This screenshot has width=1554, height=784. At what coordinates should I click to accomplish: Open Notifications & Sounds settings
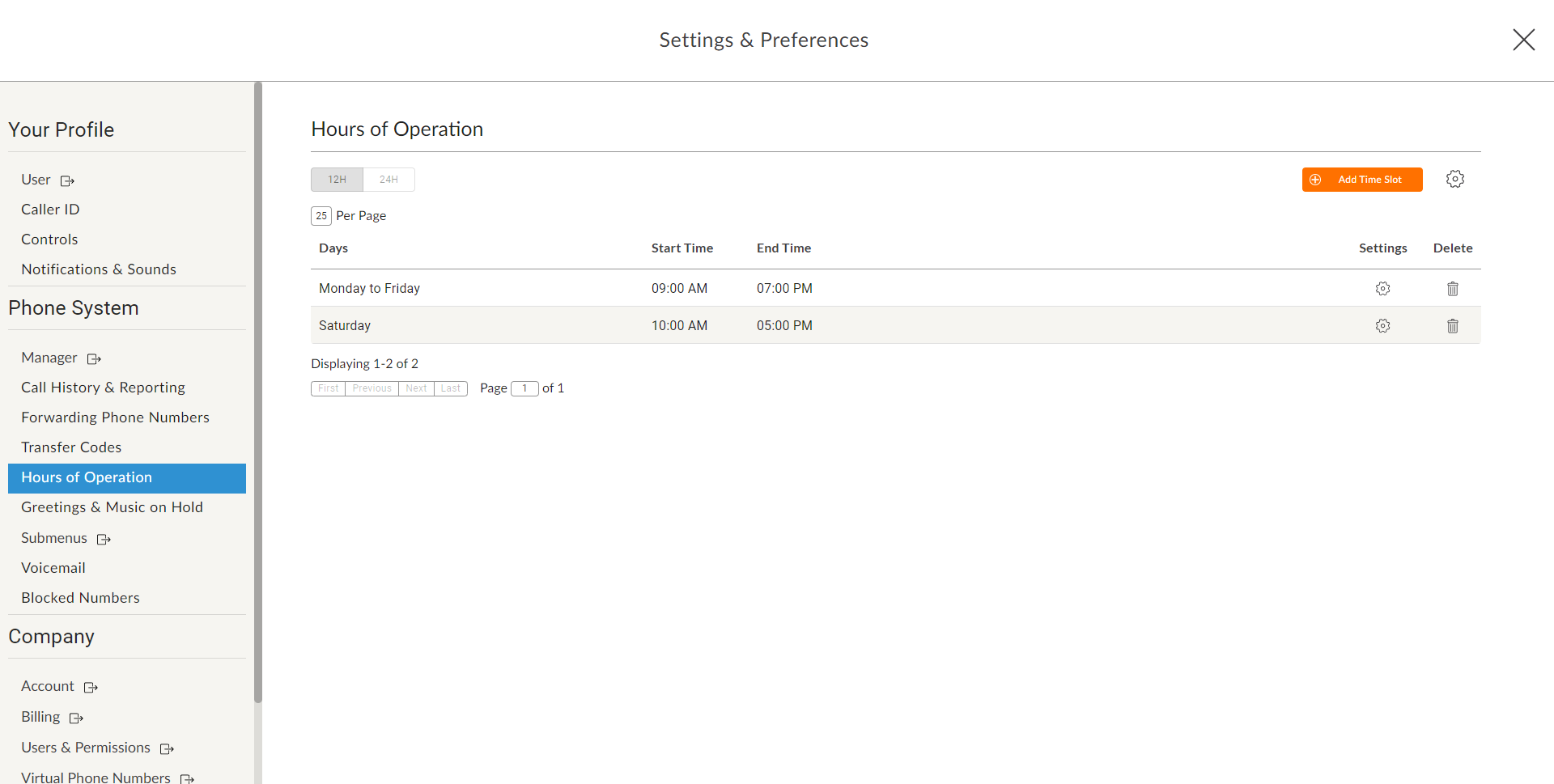(99, 269)
